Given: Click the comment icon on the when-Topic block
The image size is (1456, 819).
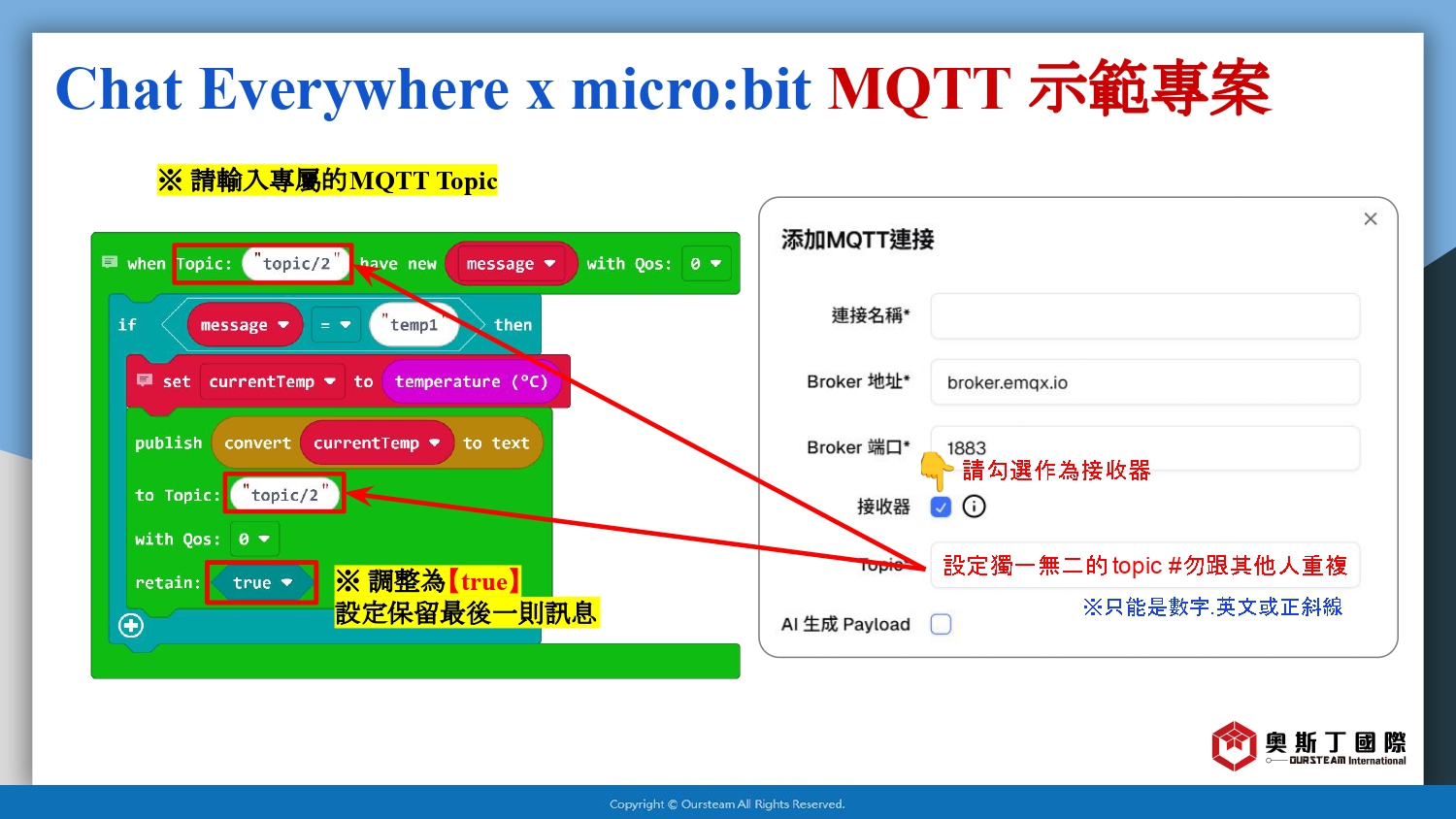Looking at the screenshot, I should 110,262.
